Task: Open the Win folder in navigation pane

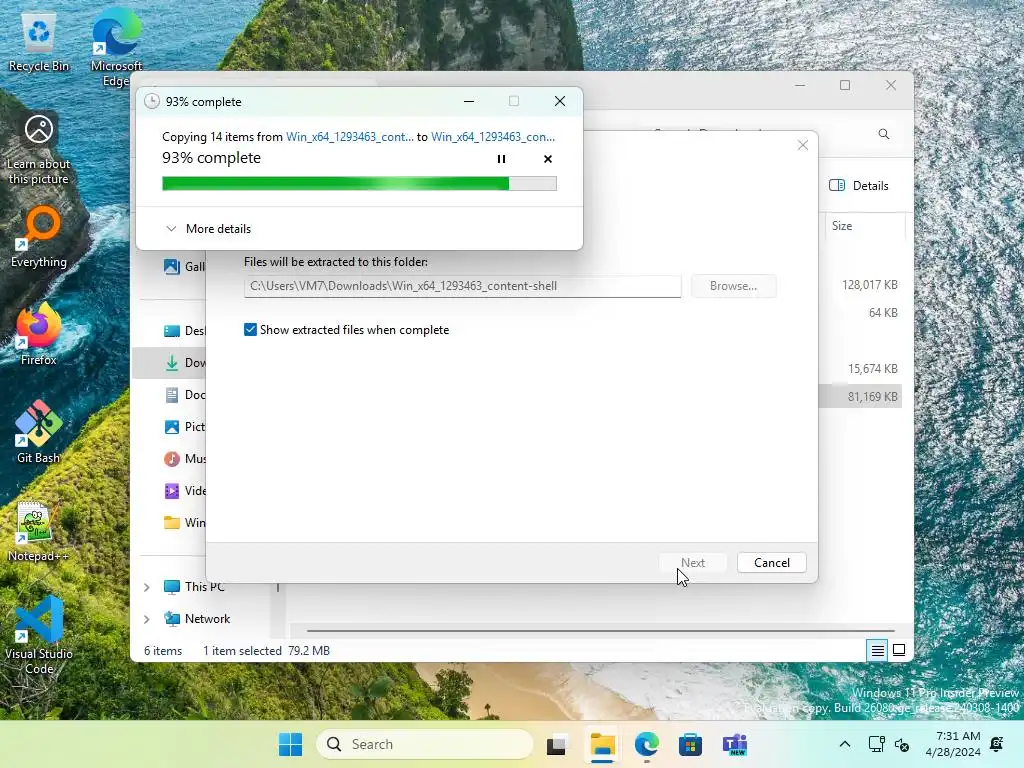Action: 184,522
